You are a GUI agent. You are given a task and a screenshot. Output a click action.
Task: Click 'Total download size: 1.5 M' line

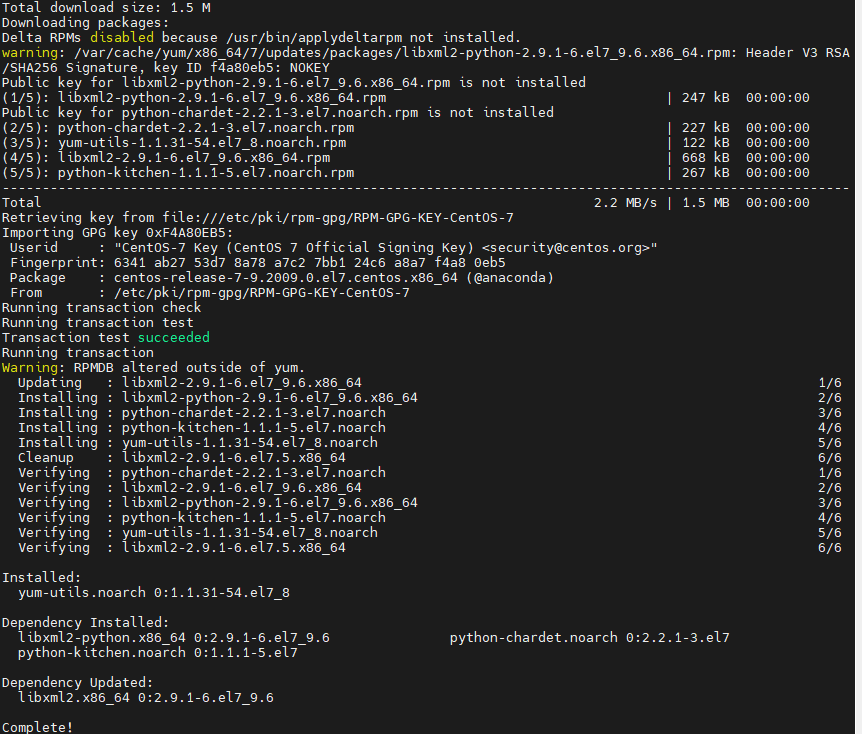(106, 7)
